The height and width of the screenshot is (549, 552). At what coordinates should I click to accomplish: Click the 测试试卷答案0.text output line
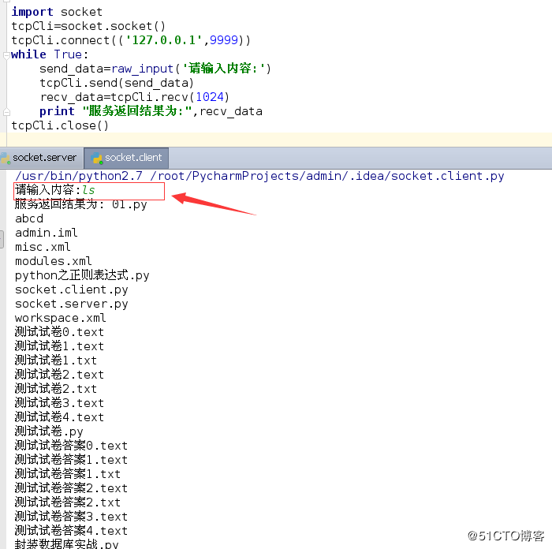pos(71,446)
